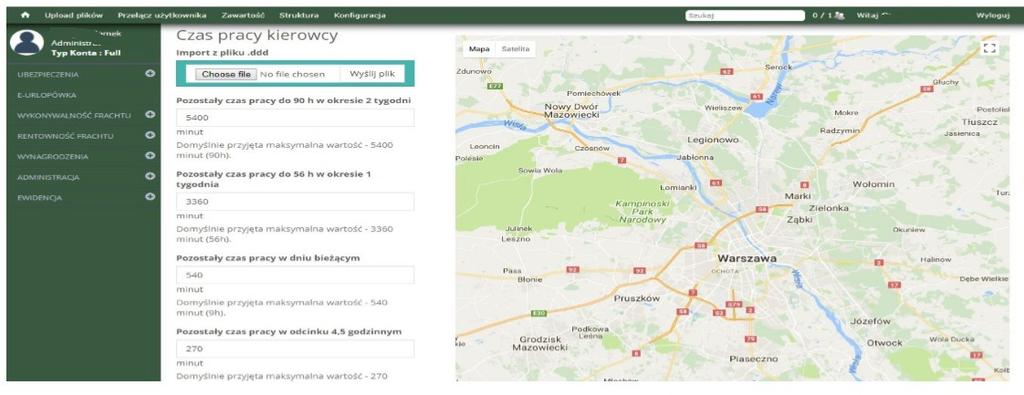Open the Upload plików menu
This screenshot has height=395, width=1024.
tap(74, 15)
